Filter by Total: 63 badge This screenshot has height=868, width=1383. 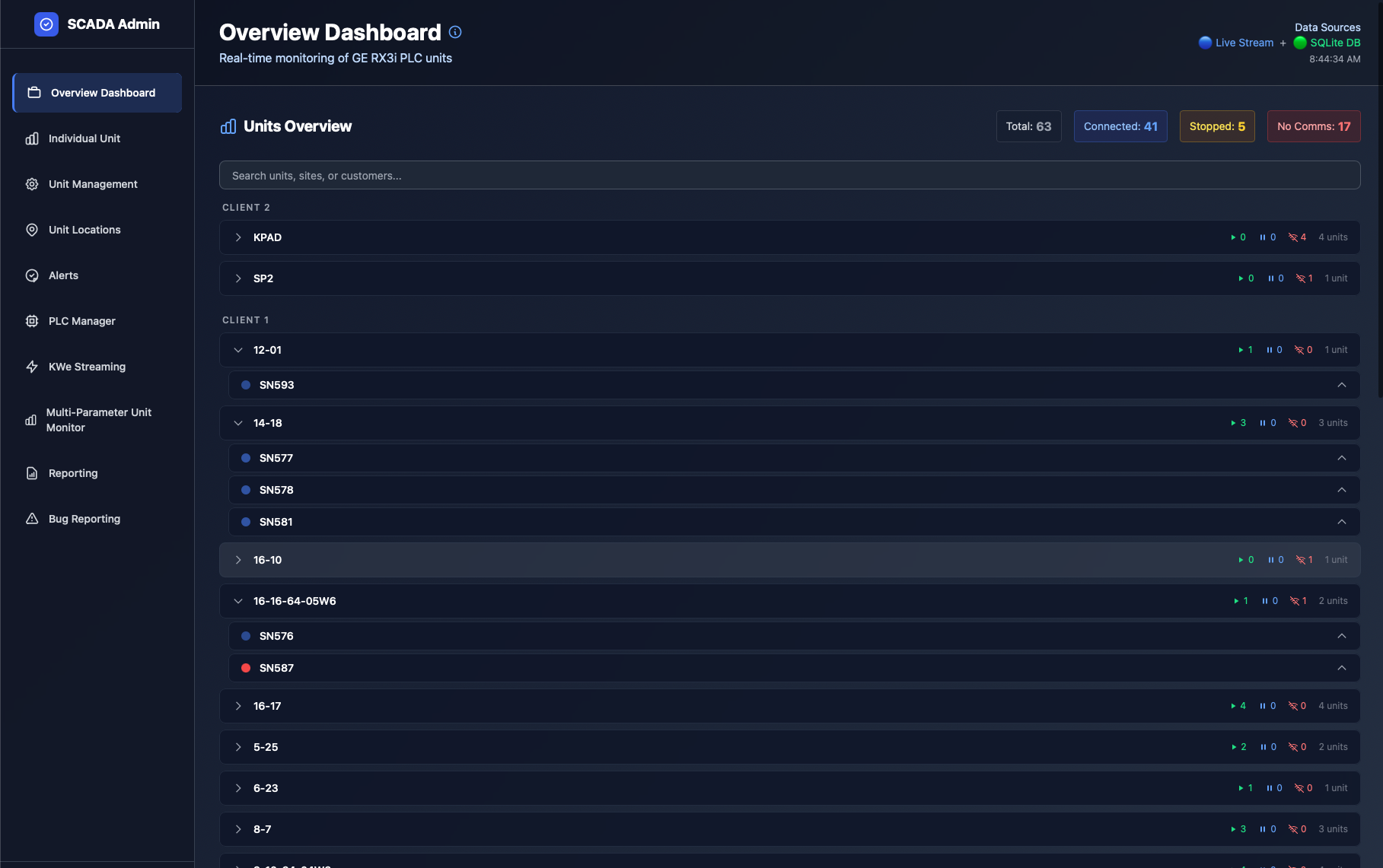1028,126
